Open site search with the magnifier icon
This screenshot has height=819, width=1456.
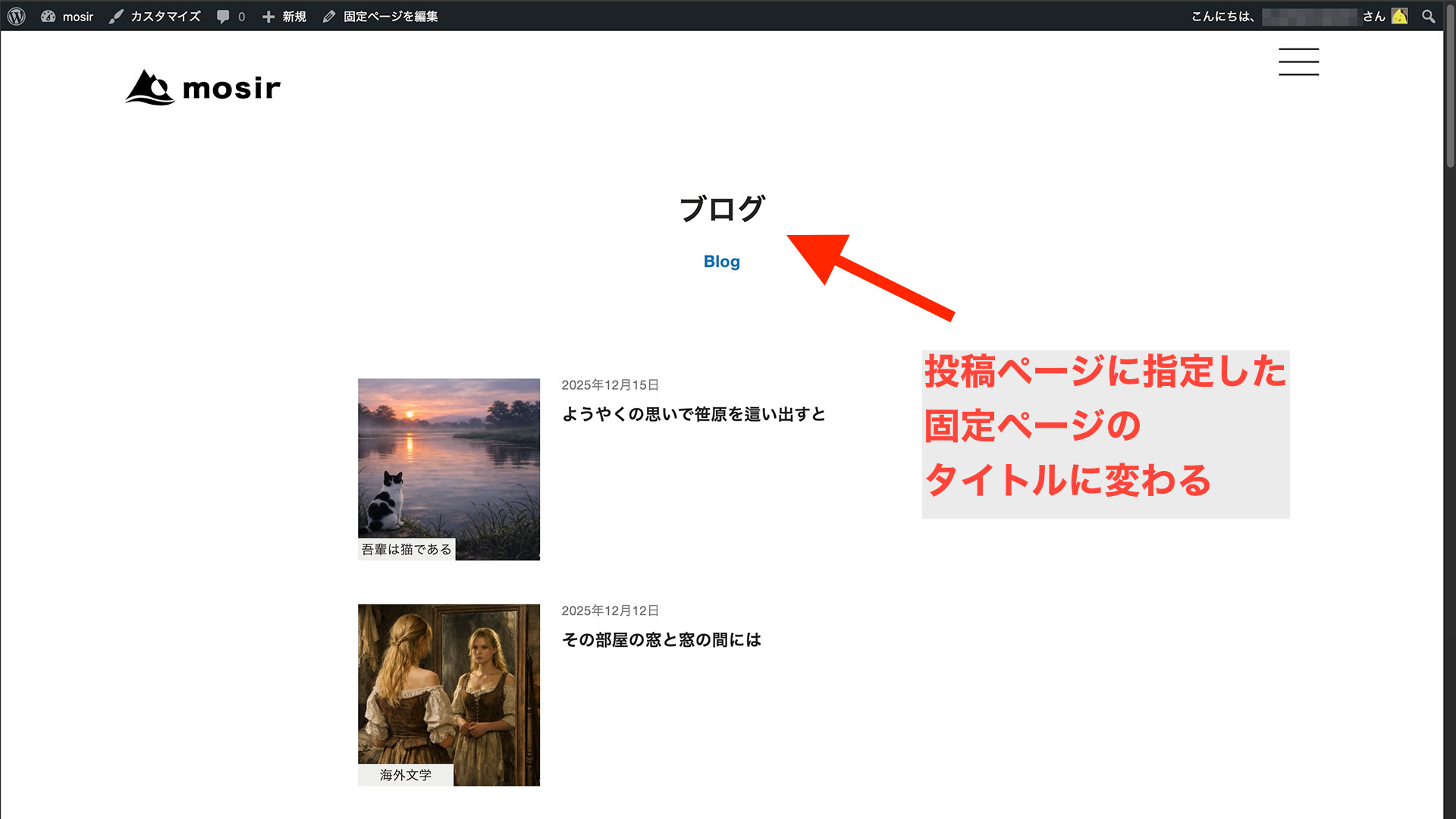click(x=1429, y=15)
